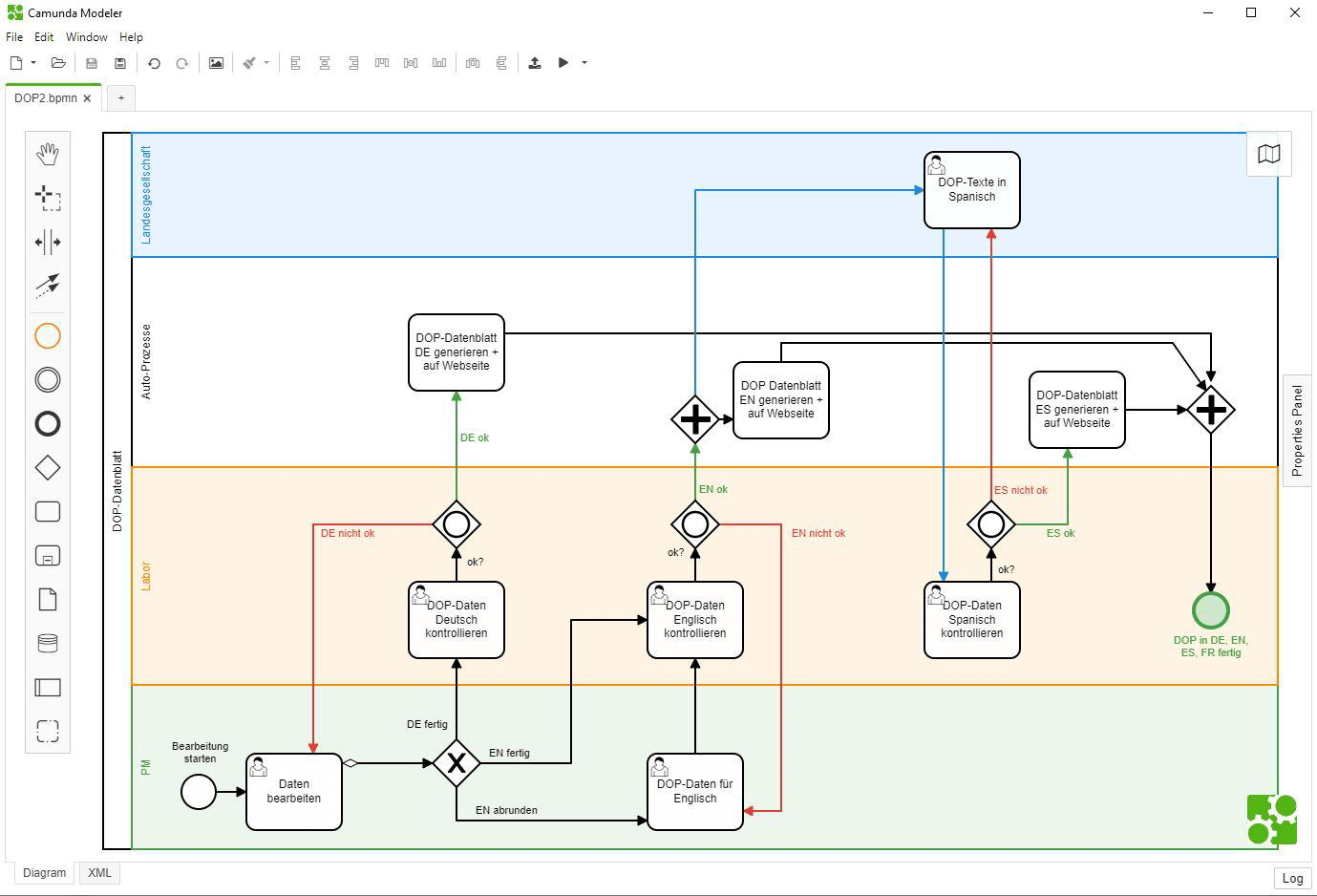The image size is (1317, 896).
Task: Select DOP-Datenblatt ES generieren task
Action: pos(1077,410)
